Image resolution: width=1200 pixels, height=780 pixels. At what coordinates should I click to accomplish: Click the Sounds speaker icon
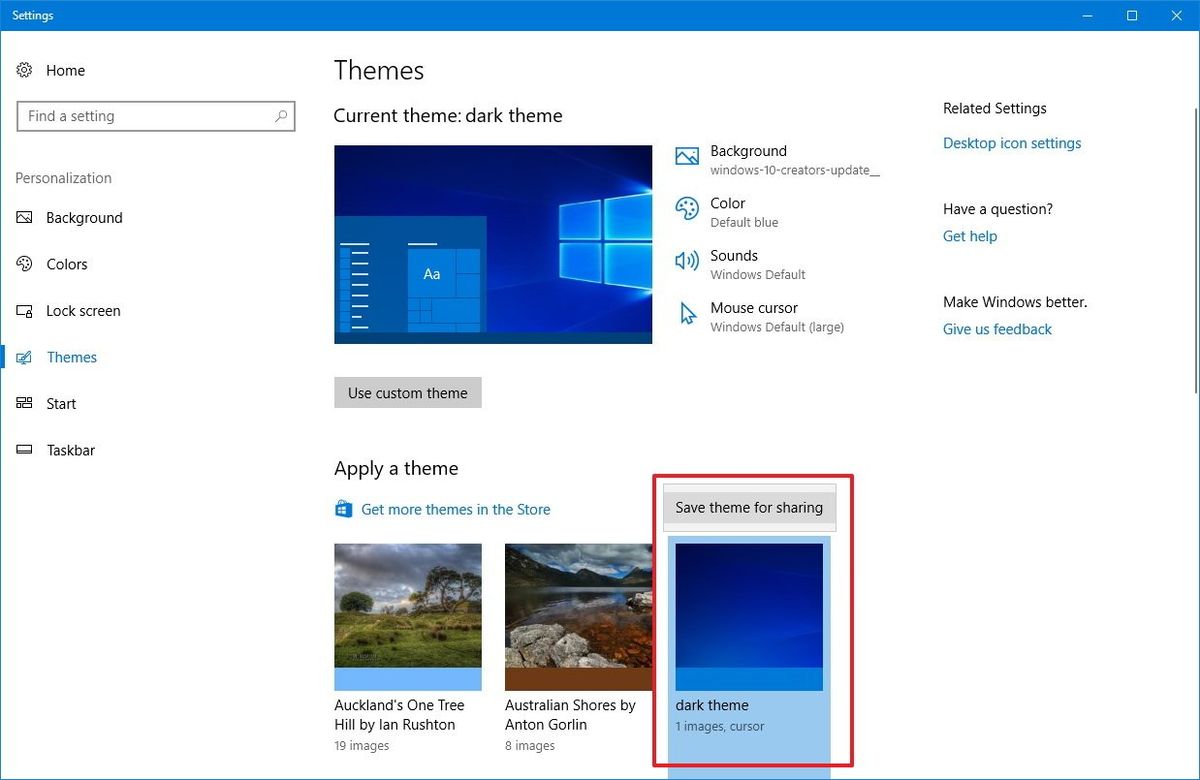pyautogui.click(x=686, y=261)
